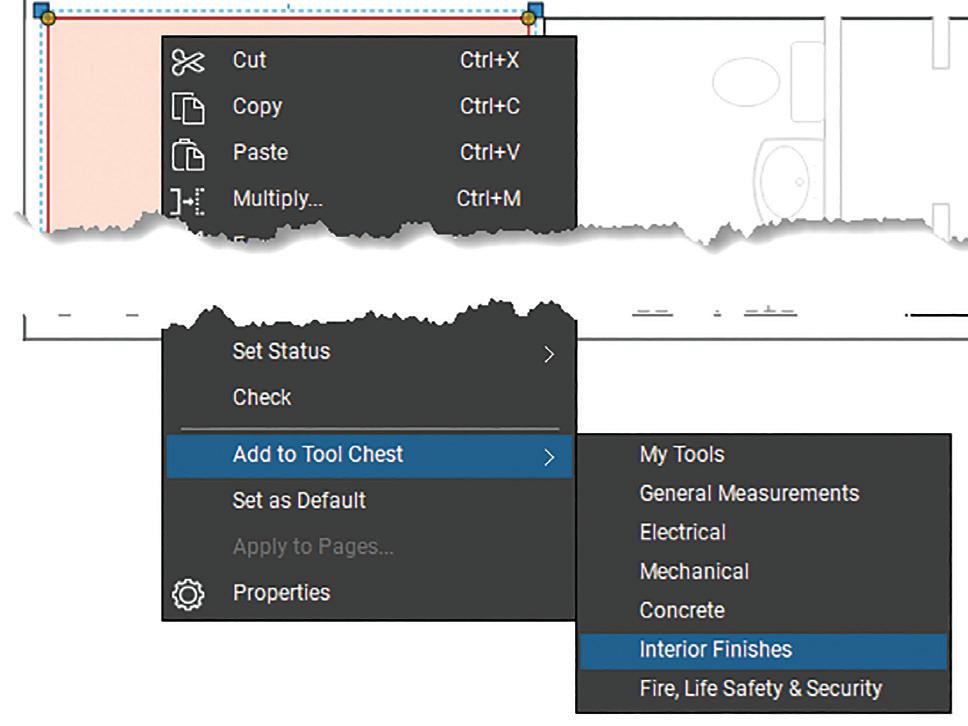Click the Multiply icon
This screenshot has height=726, width=968.
click(x=187, y=199)
